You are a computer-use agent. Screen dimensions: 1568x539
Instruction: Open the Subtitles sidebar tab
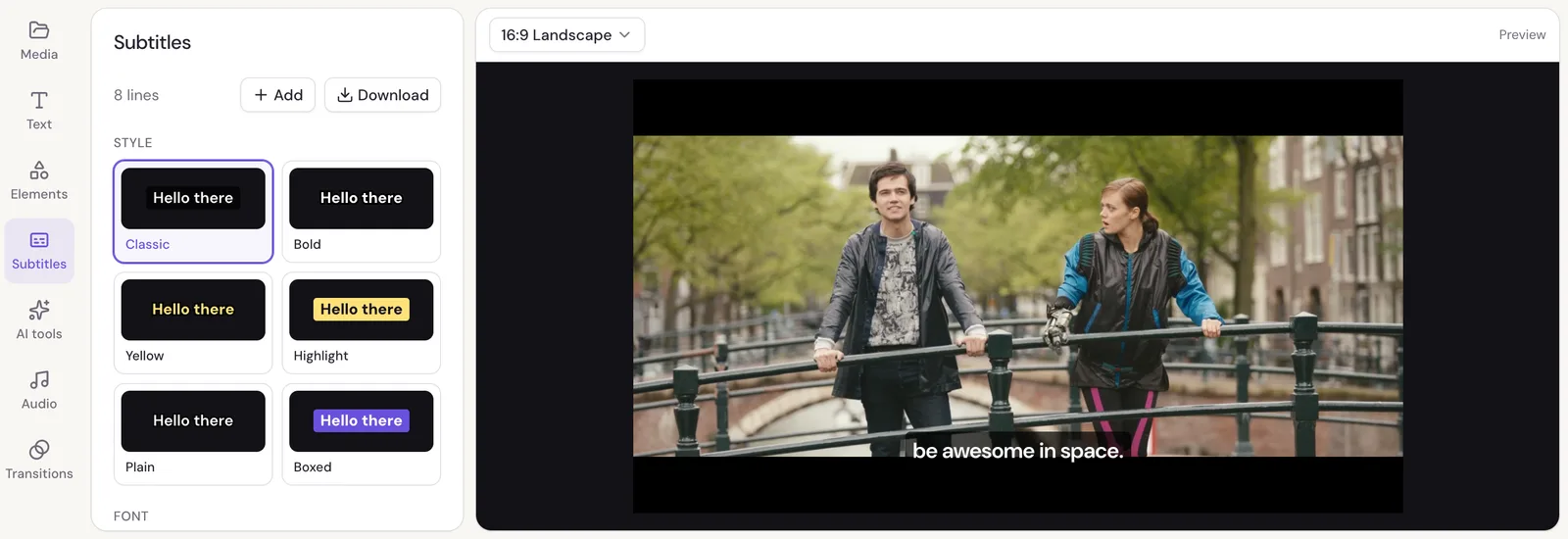pos(39,251)
